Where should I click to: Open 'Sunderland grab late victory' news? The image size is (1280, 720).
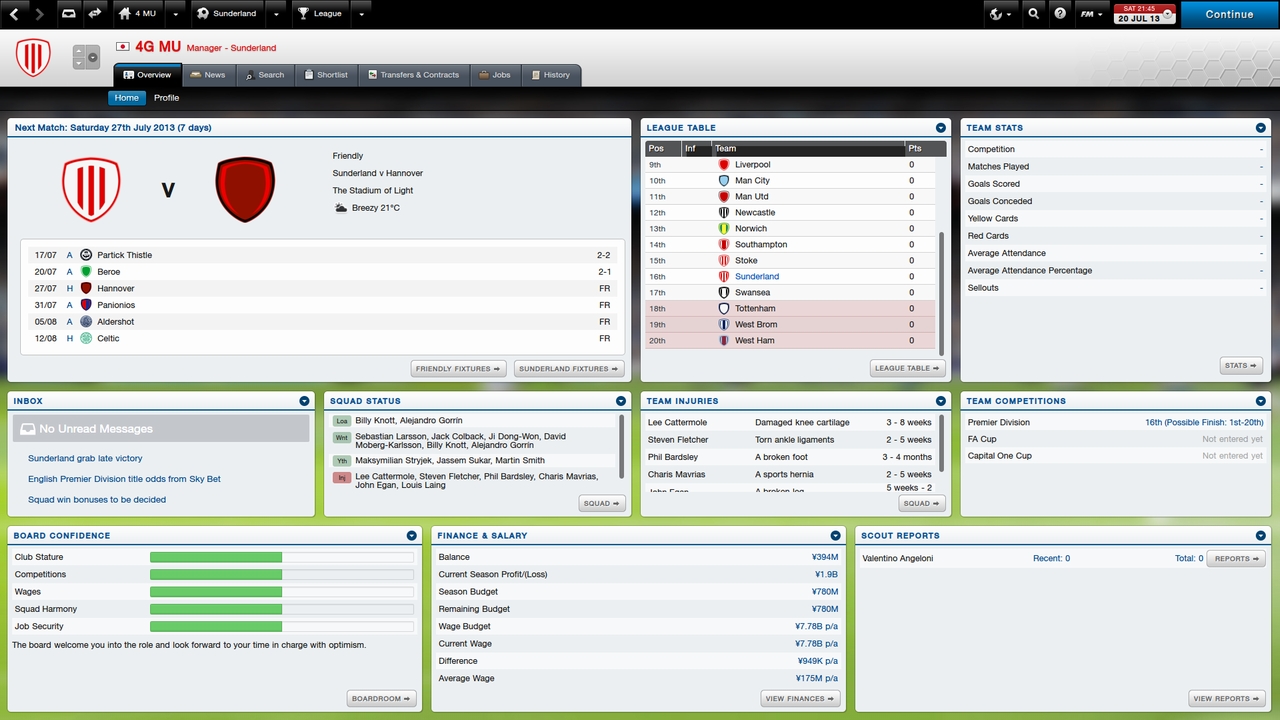(85, 458)
